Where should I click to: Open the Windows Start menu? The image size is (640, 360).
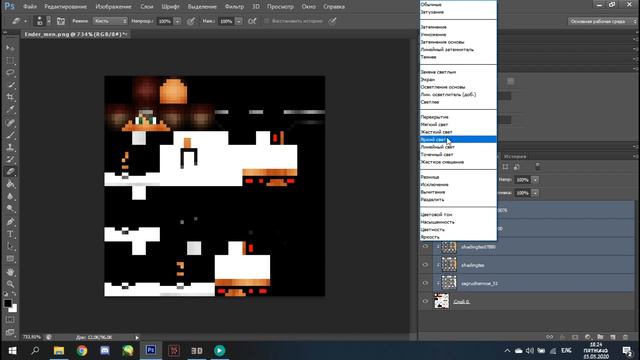click(x=12, y=351)
